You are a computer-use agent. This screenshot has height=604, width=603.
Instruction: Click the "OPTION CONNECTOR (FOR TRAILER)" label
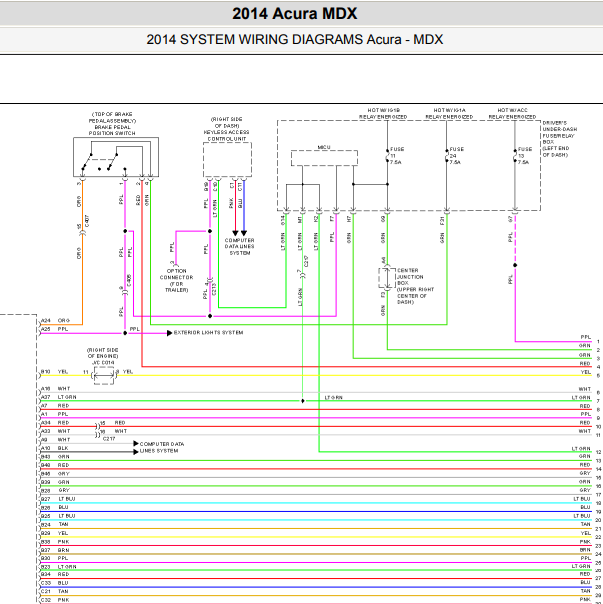(176, 280)
